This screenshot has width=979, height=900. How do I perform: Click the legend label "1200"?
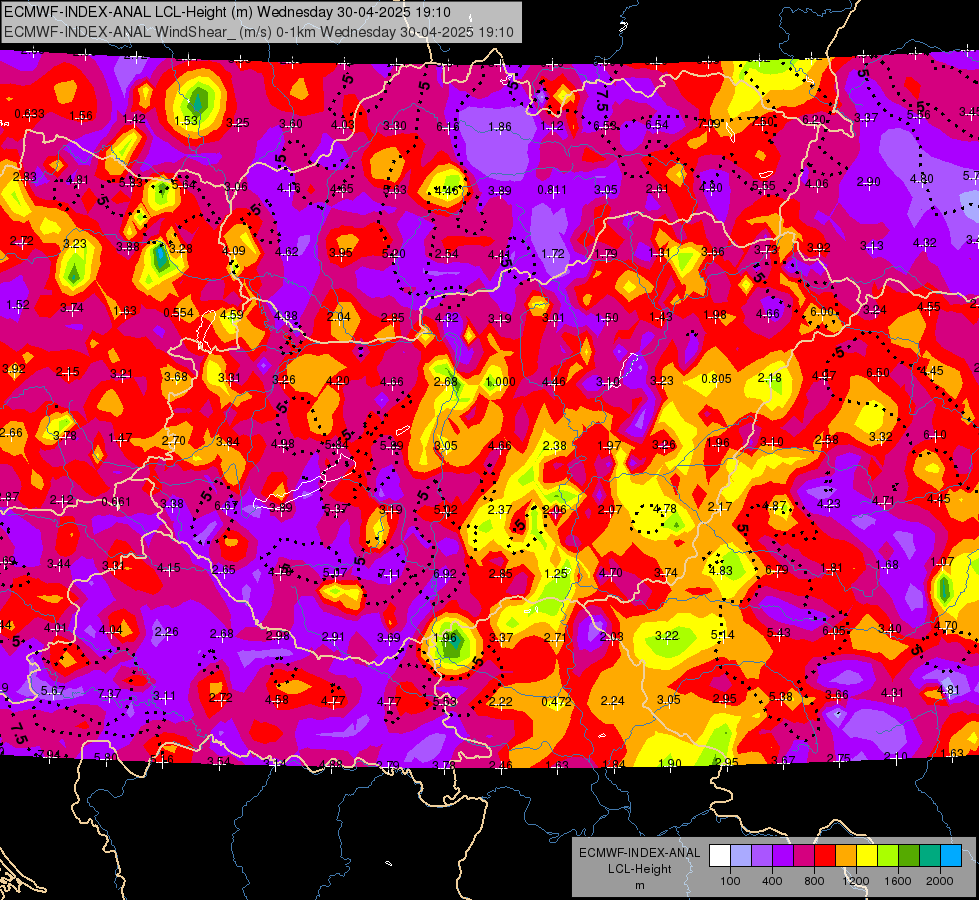855,881
